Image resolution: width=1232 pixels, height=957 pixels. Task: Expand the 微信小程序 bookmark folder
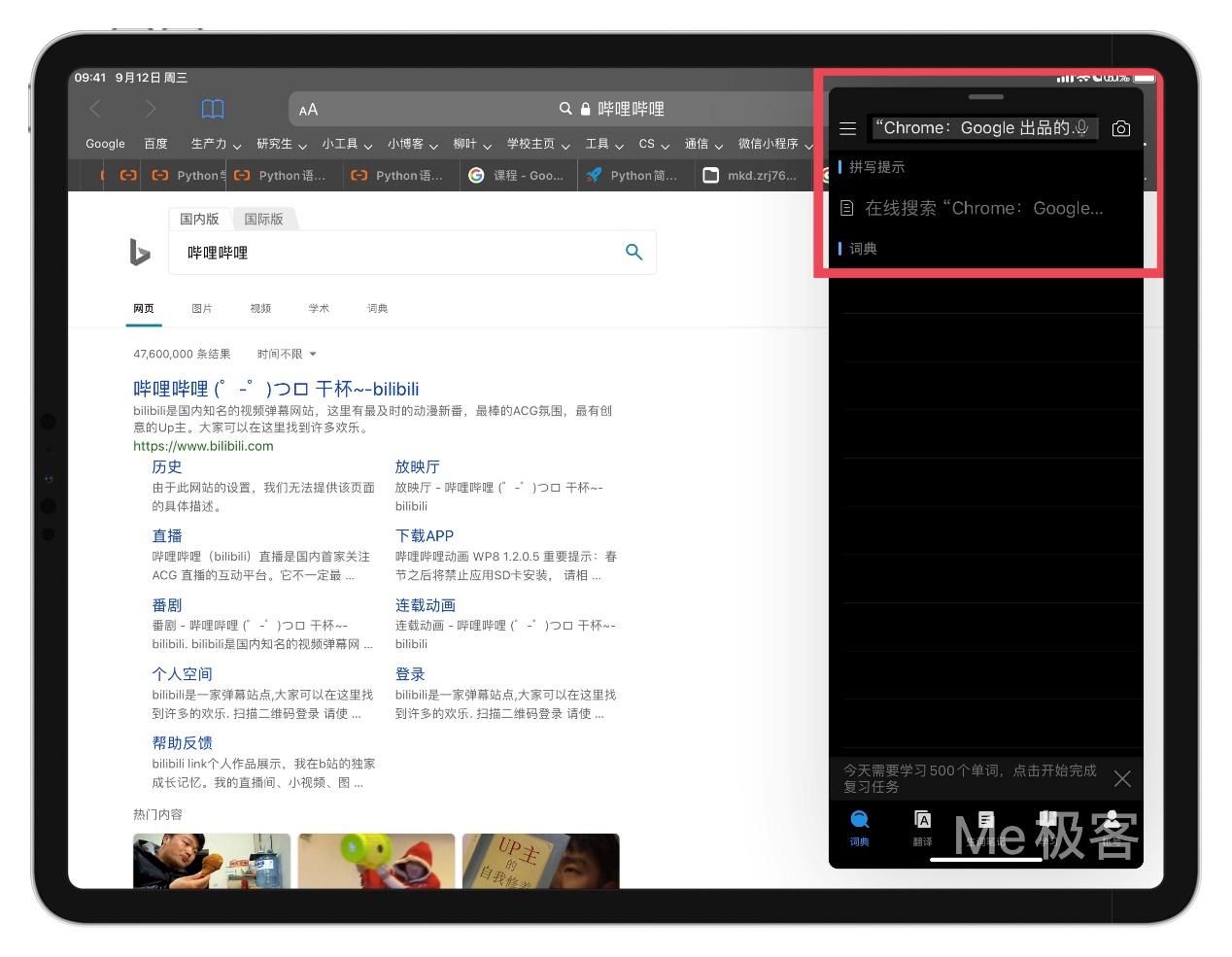pyautogui.click(x=775, y=144)
